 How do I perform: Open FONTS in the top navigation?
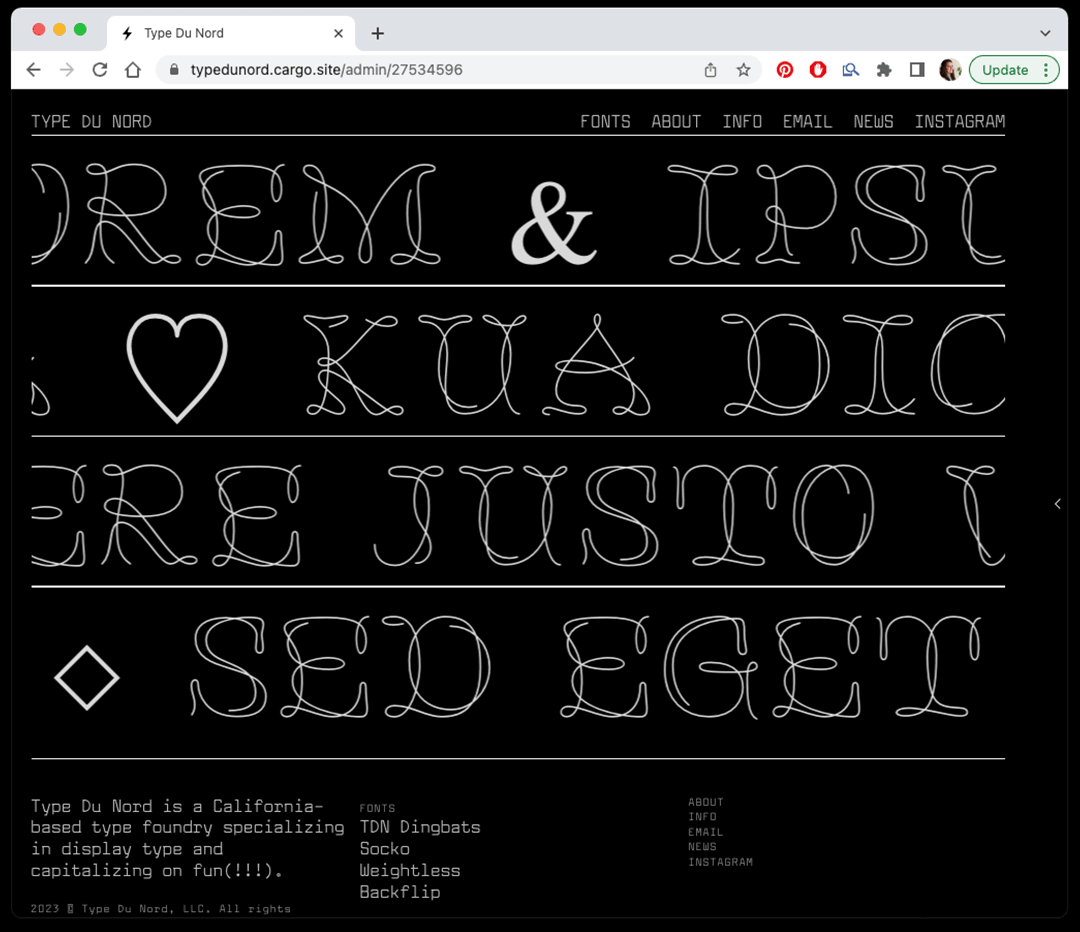[x=605, y=122]
